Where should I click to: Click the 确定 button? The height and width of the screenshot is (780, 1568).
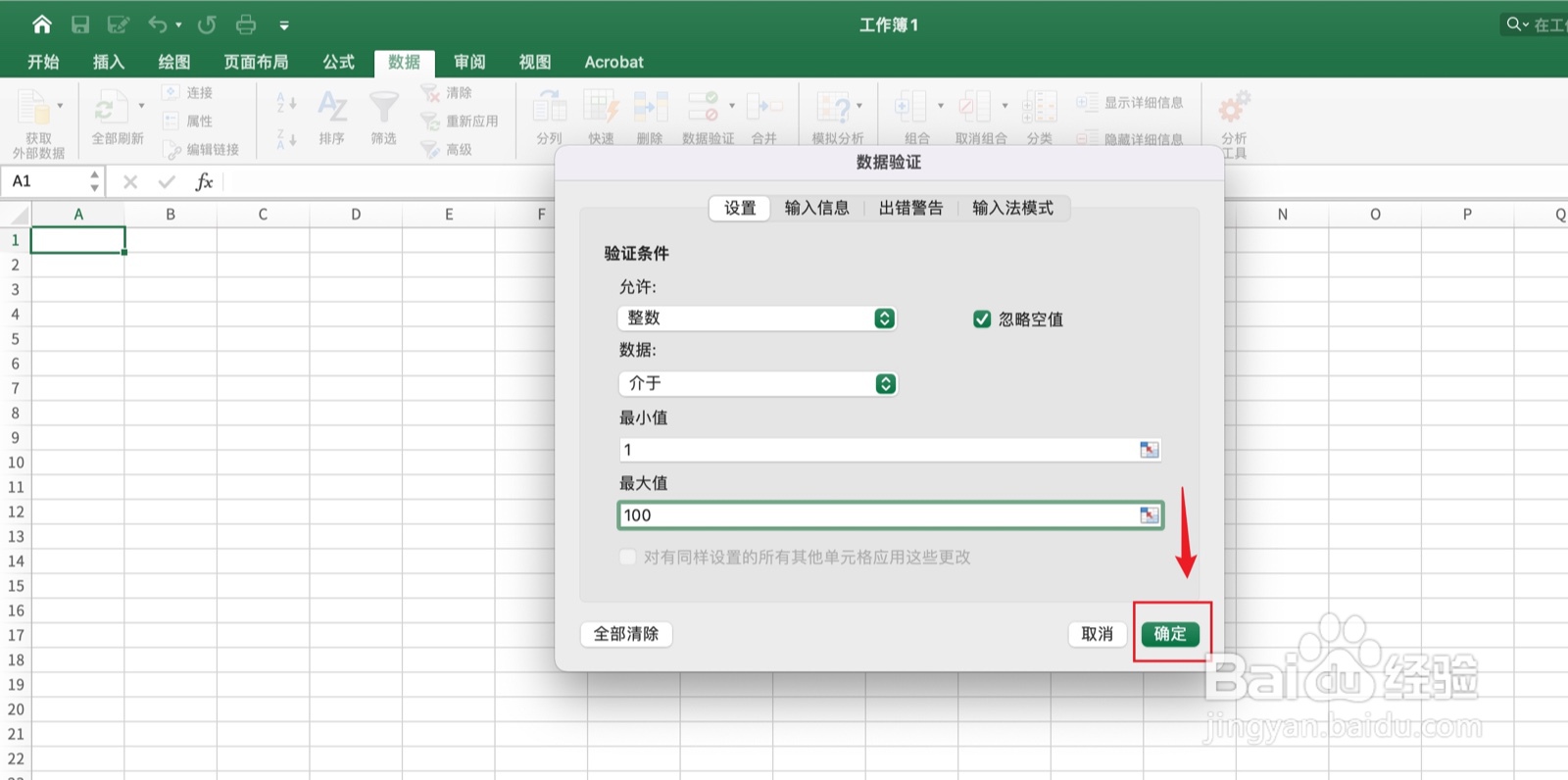pyautogui.click(x=1170, y=634)
